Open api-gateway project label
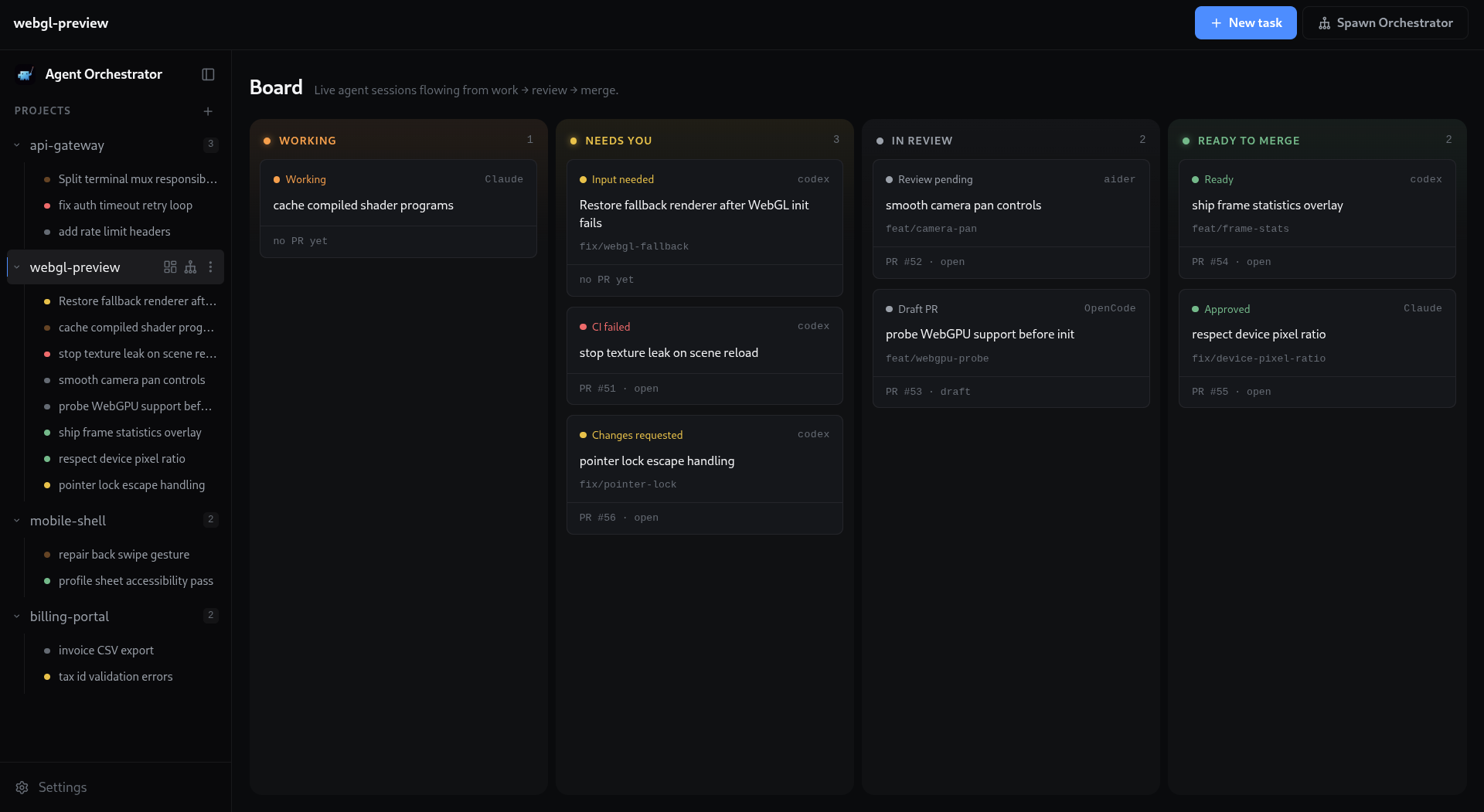The image size is (1484, 812). (67, 145)
